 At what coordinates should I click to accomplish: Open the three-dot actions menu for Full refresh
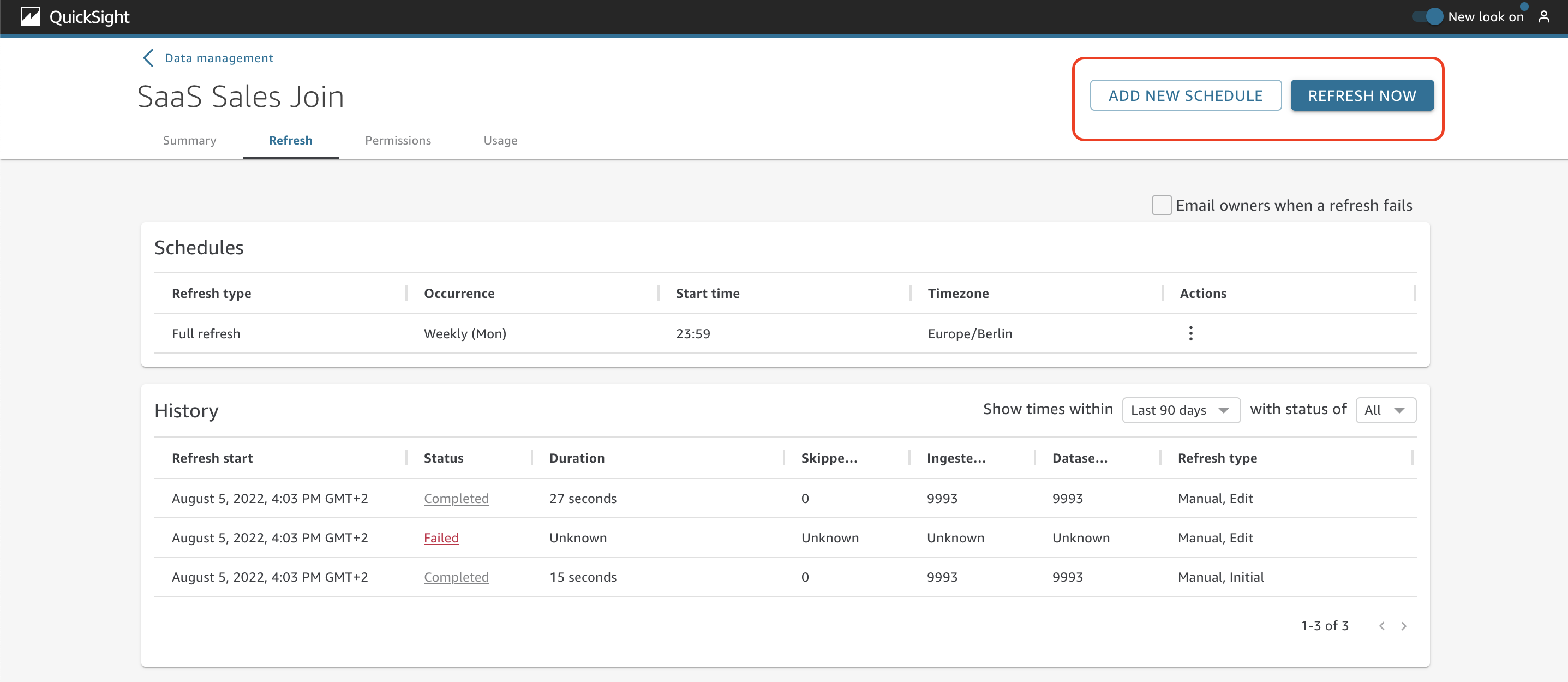tap(1190, 333)
